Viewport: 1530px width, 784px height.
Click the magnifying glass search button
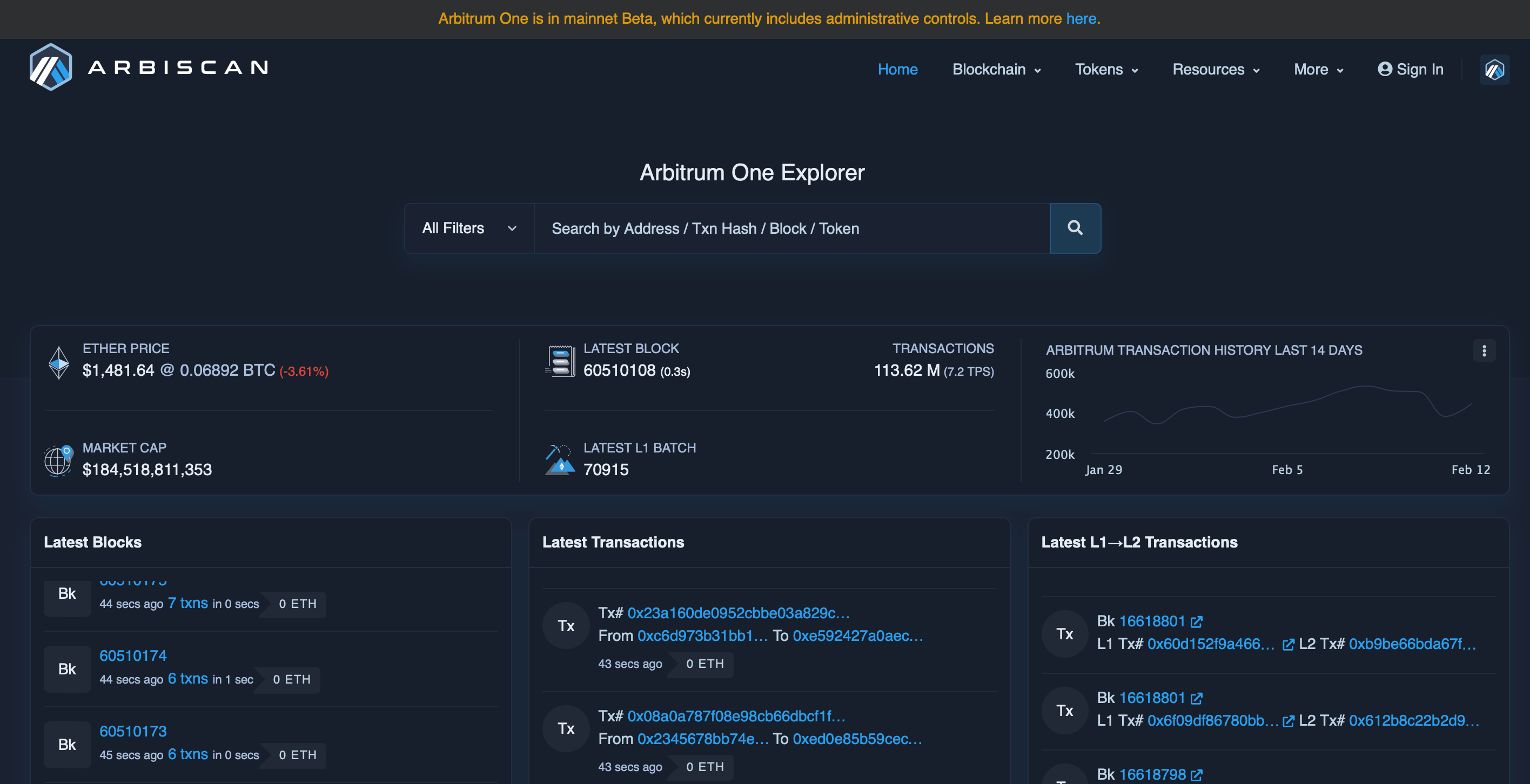(1075, 228)
